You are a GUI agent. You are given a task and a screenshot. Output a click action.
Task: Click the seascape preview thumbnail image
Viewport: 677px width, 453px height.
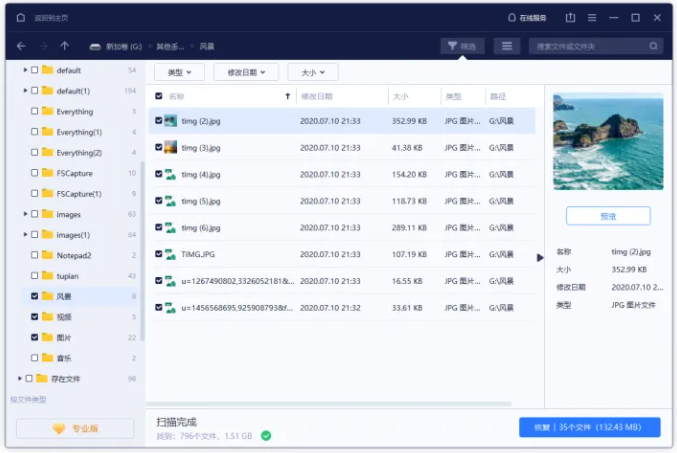(x=608, y=142)
